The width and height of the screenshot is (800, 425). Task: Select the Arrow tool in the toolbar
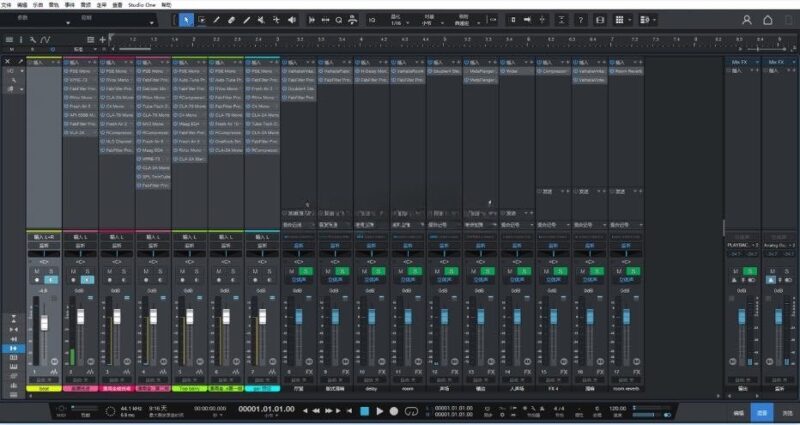[x=186, y=20]
